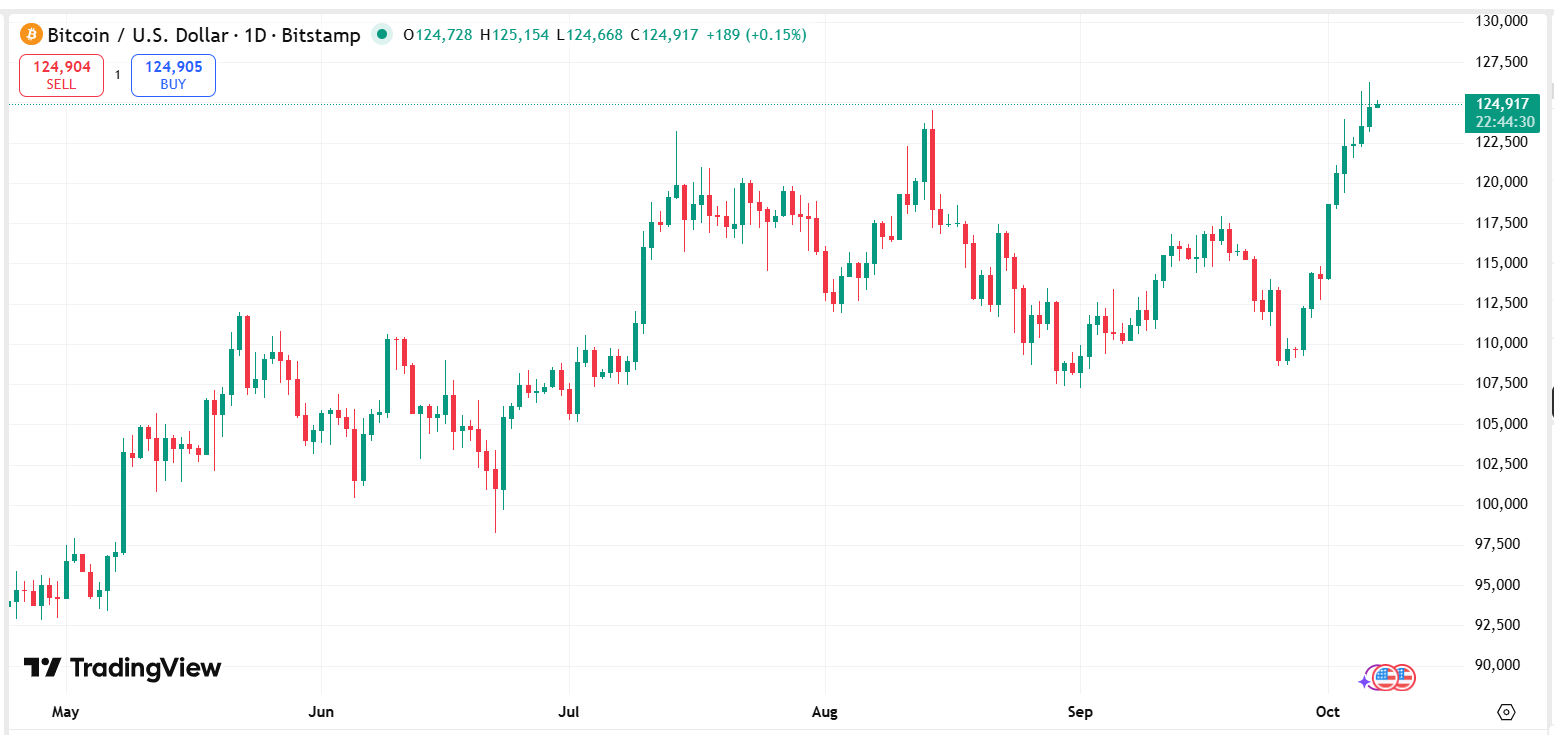This screenshot has width=1554, height=735.
Task: Click the orange Bitcoin symbol icon
Action: [x=30, y=35]
